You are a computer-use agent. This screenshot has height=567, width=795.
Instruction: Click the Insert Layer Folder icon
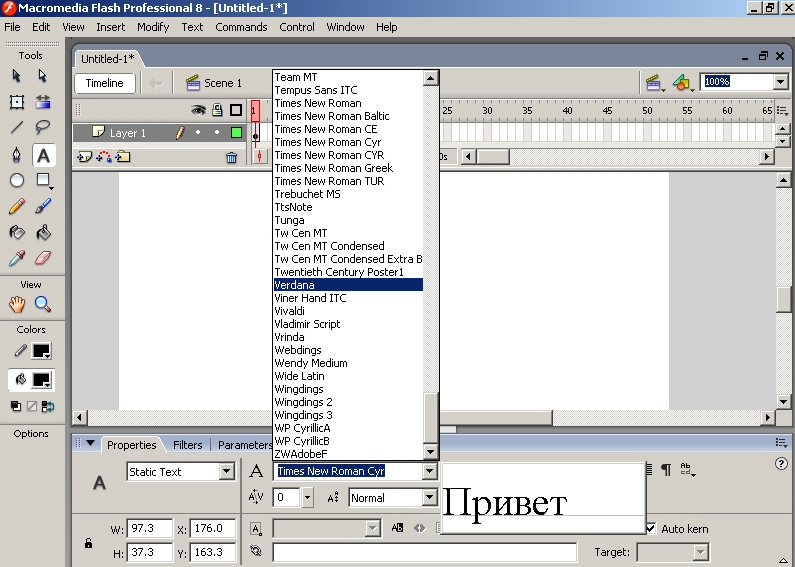pos(123,157)
